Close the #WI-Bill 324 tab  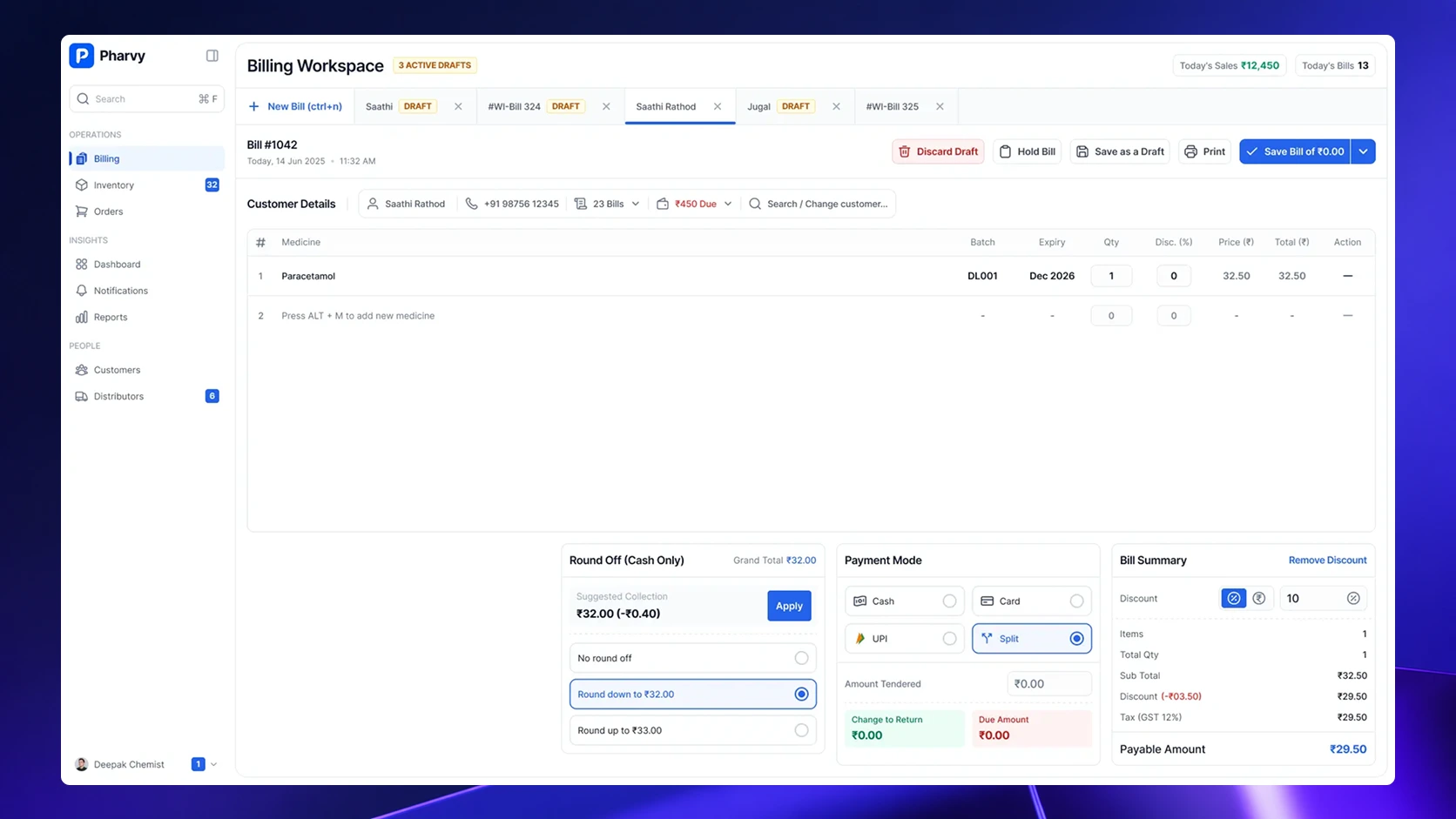606,106
